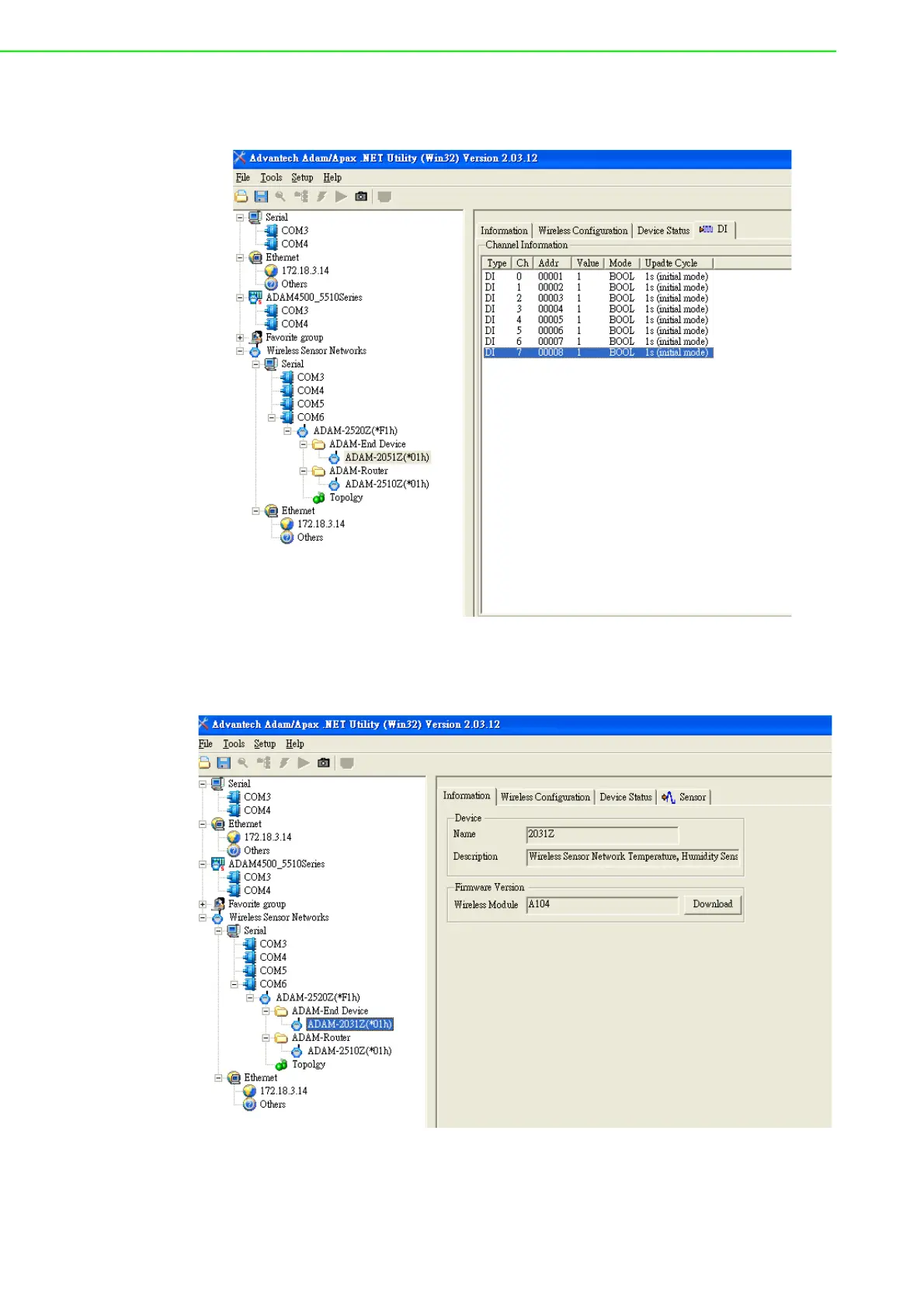
Task: Click the Download firmware button
Action: click(713, 904)
